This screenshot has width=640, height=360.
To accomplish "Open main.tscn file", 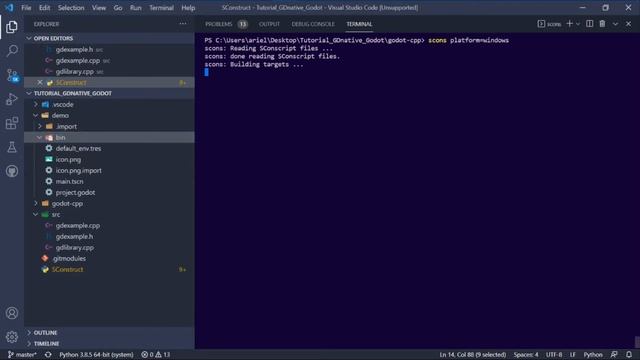I will coord(109,181).
